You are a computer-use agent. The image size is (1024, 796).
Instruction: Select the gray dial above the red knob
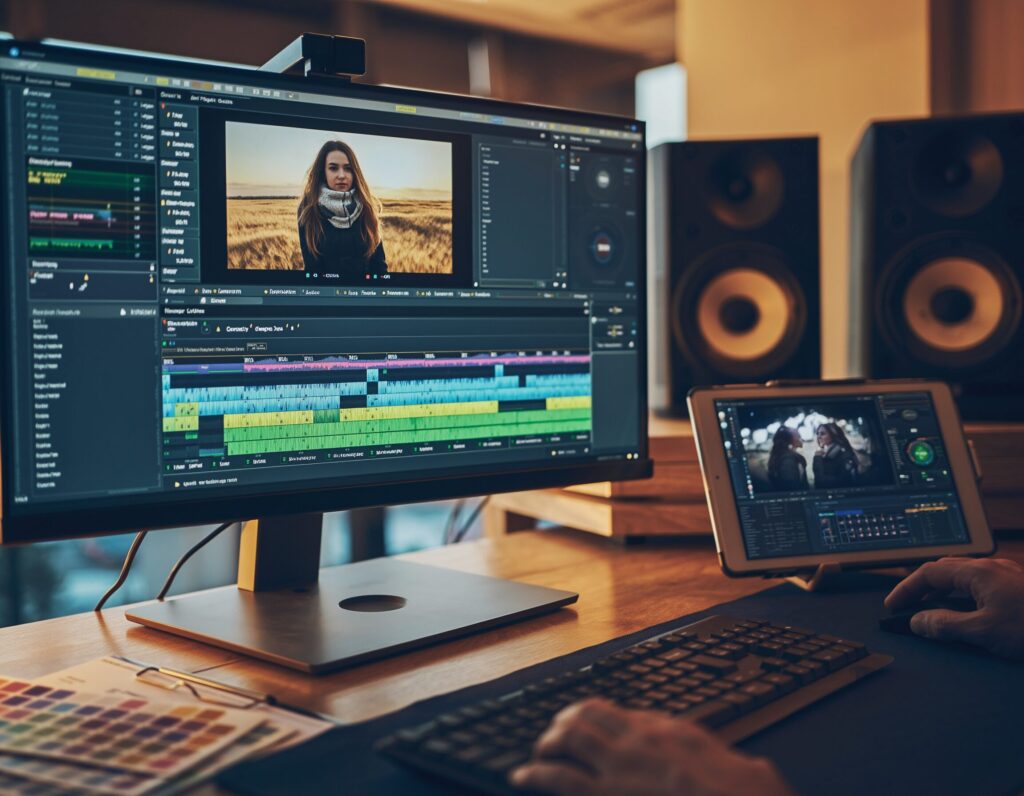[x=603, y=179]
